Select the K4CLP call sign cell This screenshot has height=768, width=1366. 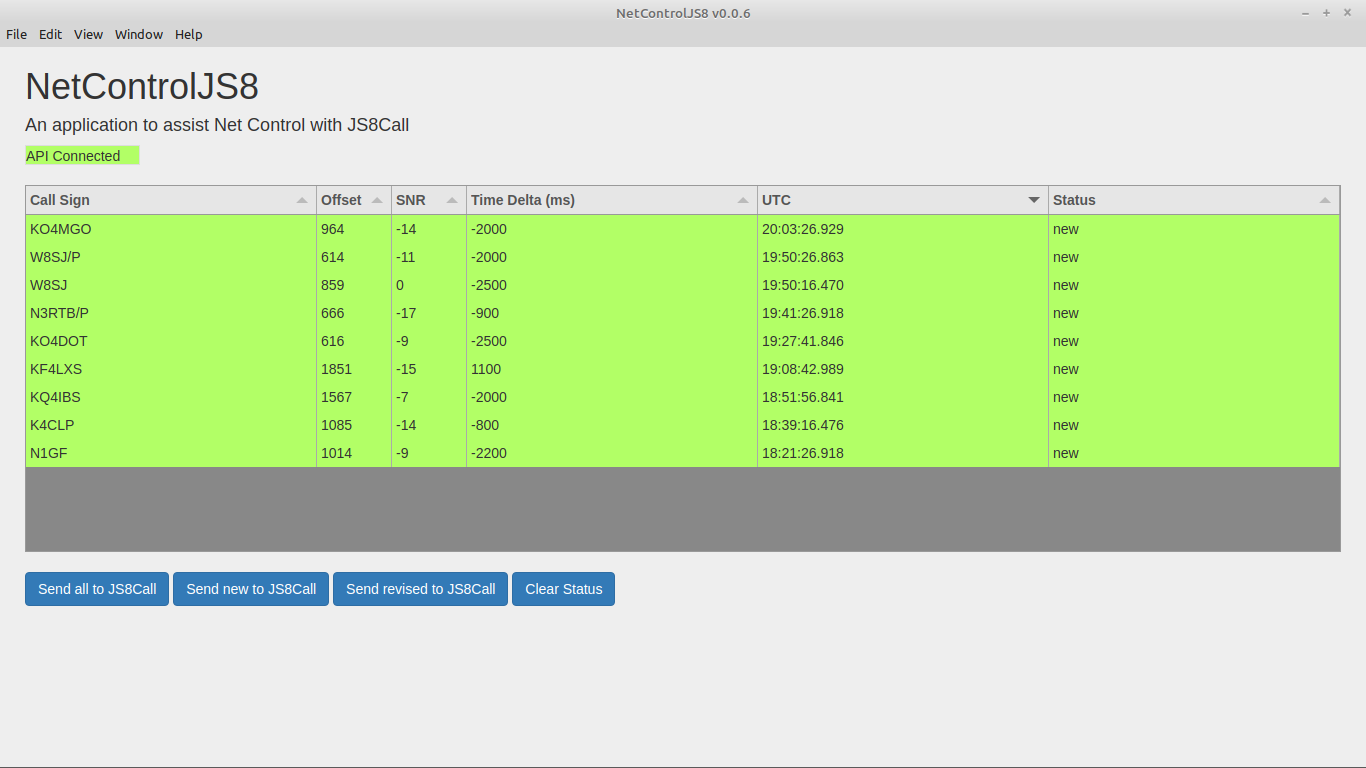(171, 425)
